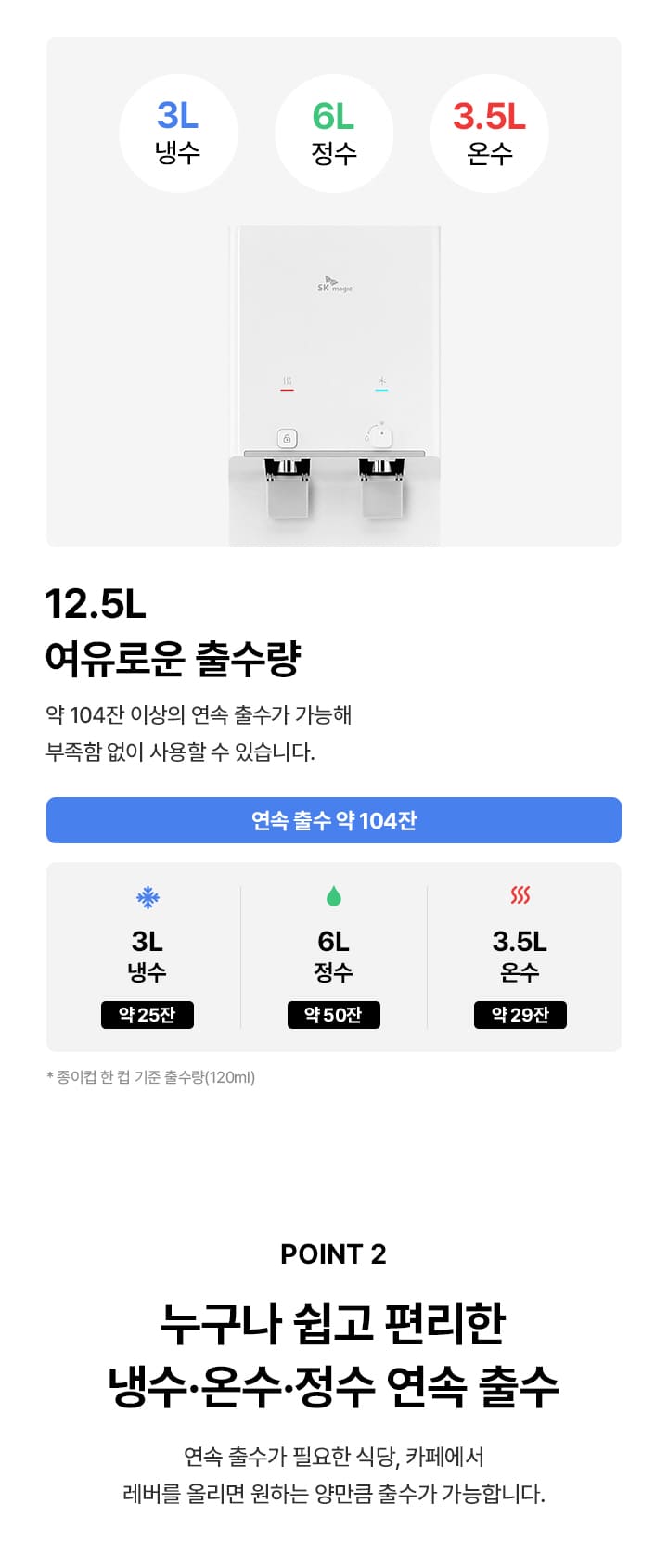Click the green water drop icon
Image resolution: width=668 pixels, height=1568 pixels.
pos(334,896)
